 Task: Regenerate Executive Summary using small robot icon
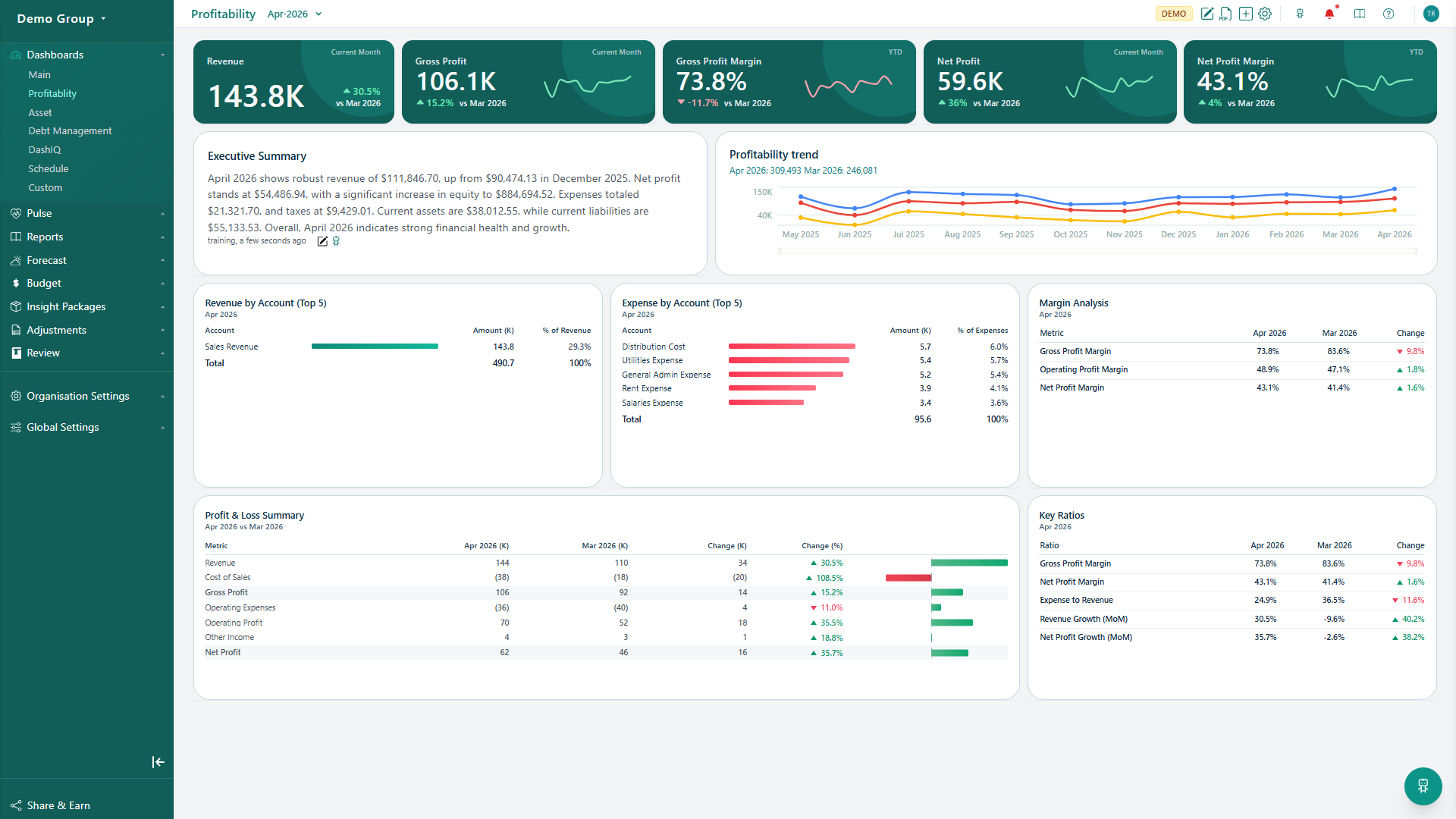click(x=336, y=241)
